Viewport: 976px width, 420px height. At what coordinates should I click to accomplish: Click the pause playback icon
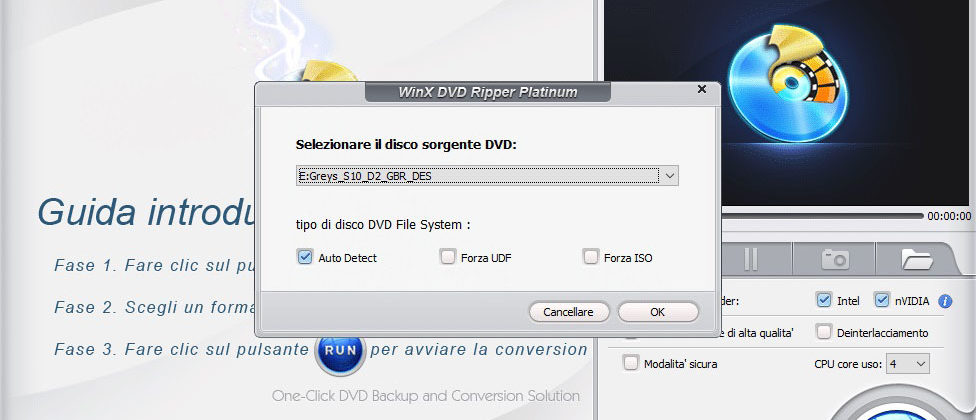point(751,259)
